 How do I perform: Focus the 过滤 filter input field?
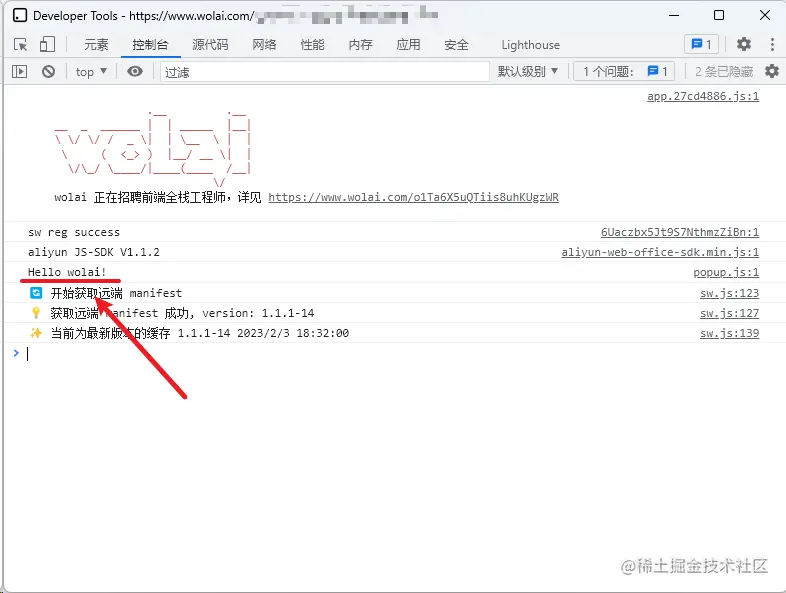click(x=325, y=72)
